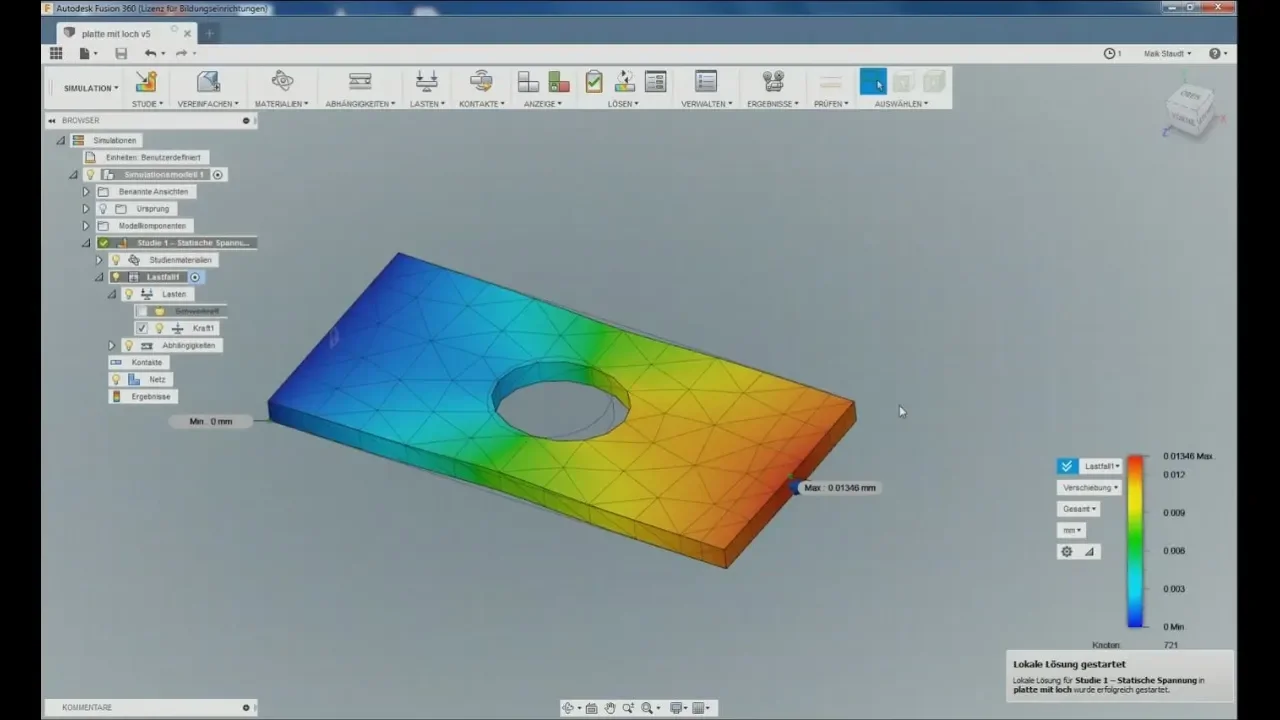
Task: Open the ERGEBNISSE menu
Action: (772, 104)
